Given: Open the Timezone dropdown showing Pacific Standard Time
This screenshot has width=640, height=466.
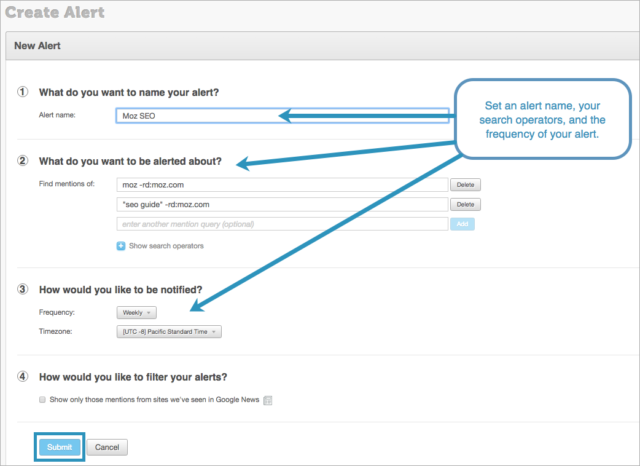Looking at the screenshot, I should point(168,332).
